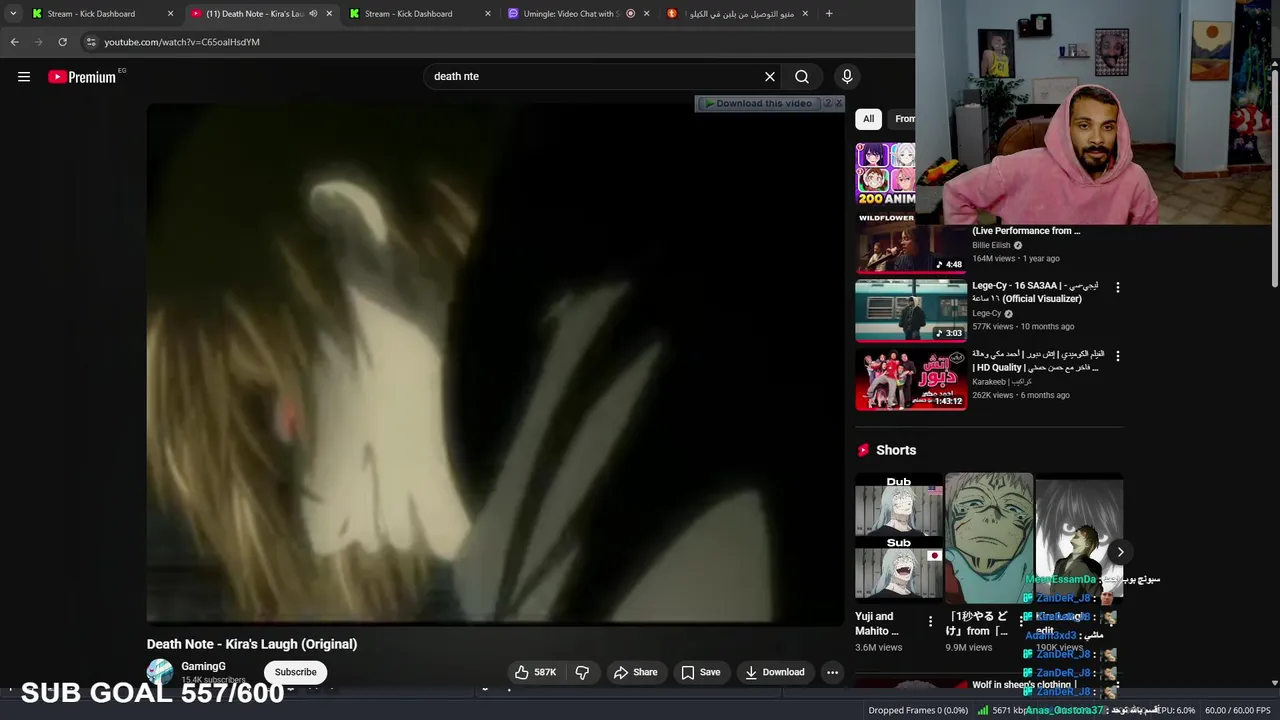1280x720 pixels.
Task: Open a new browser tab
Action: pos(829,14)
